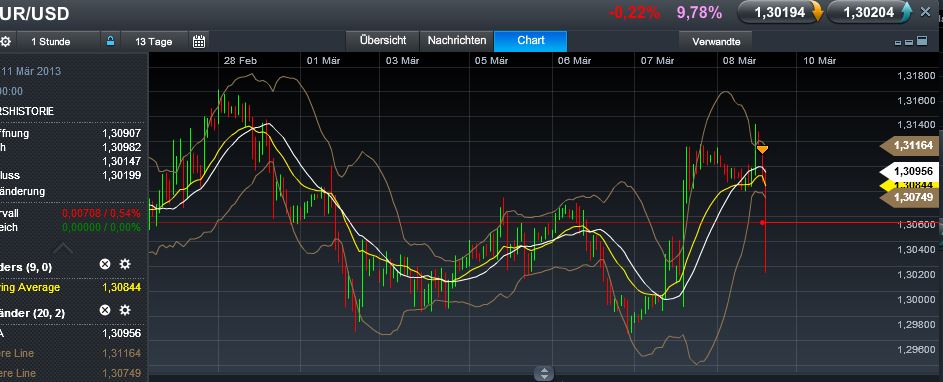Click the Verwandte button
The image size is (943, 382).
716,42
